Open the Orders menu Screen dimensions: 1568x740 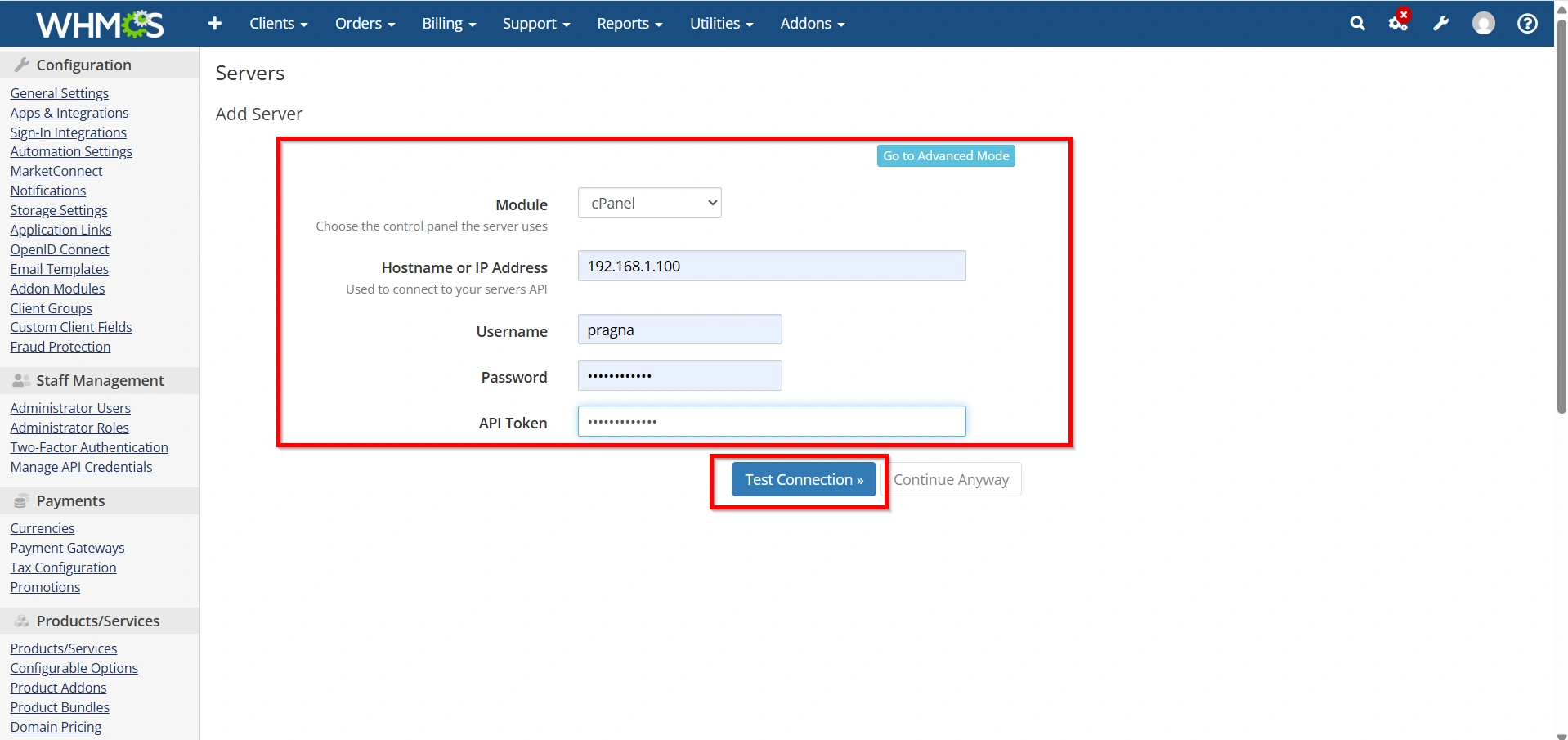[365, 24]
